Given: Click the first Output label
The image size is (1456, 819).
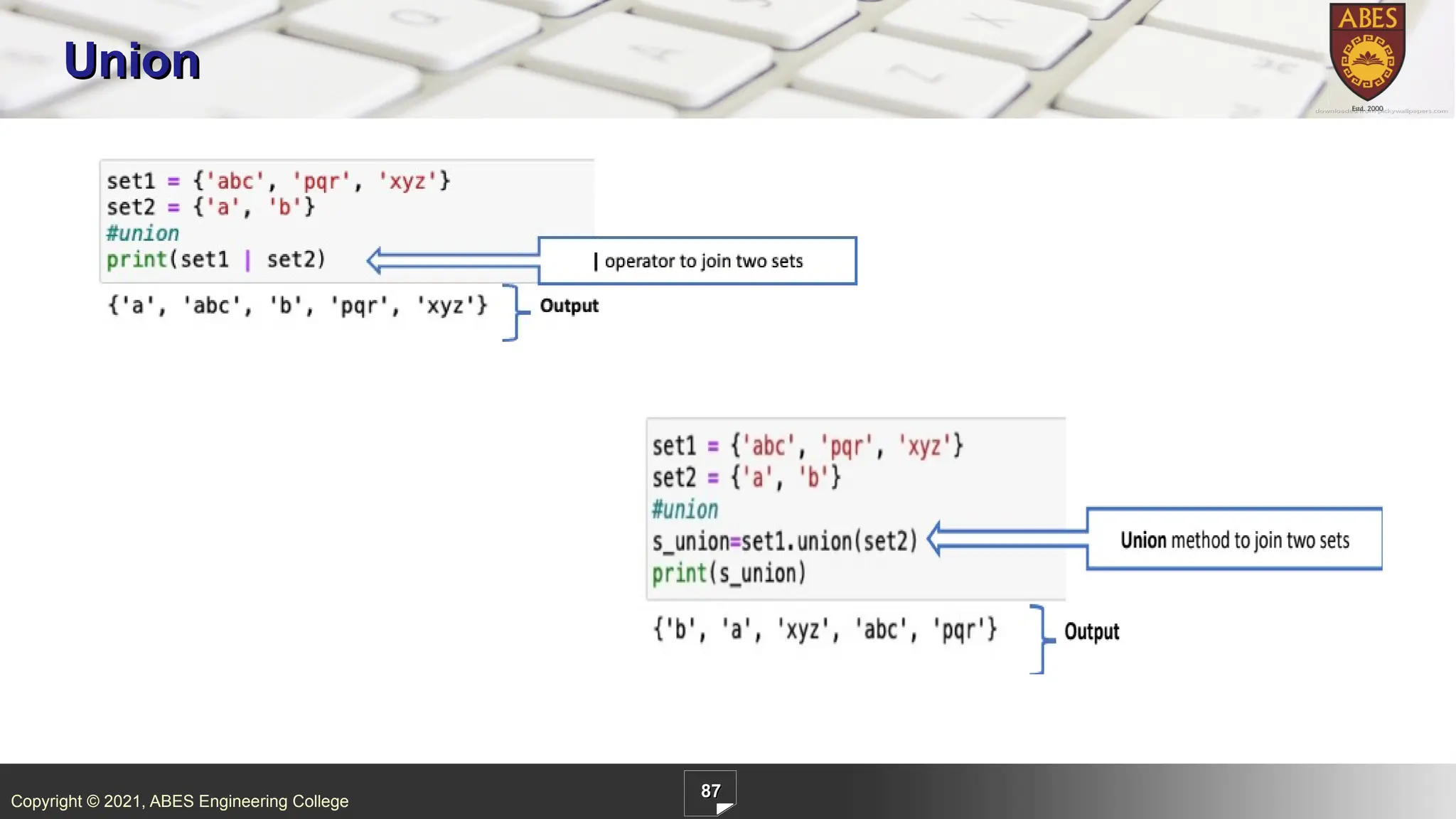Looking at the screenshot, I should point(569,306).
